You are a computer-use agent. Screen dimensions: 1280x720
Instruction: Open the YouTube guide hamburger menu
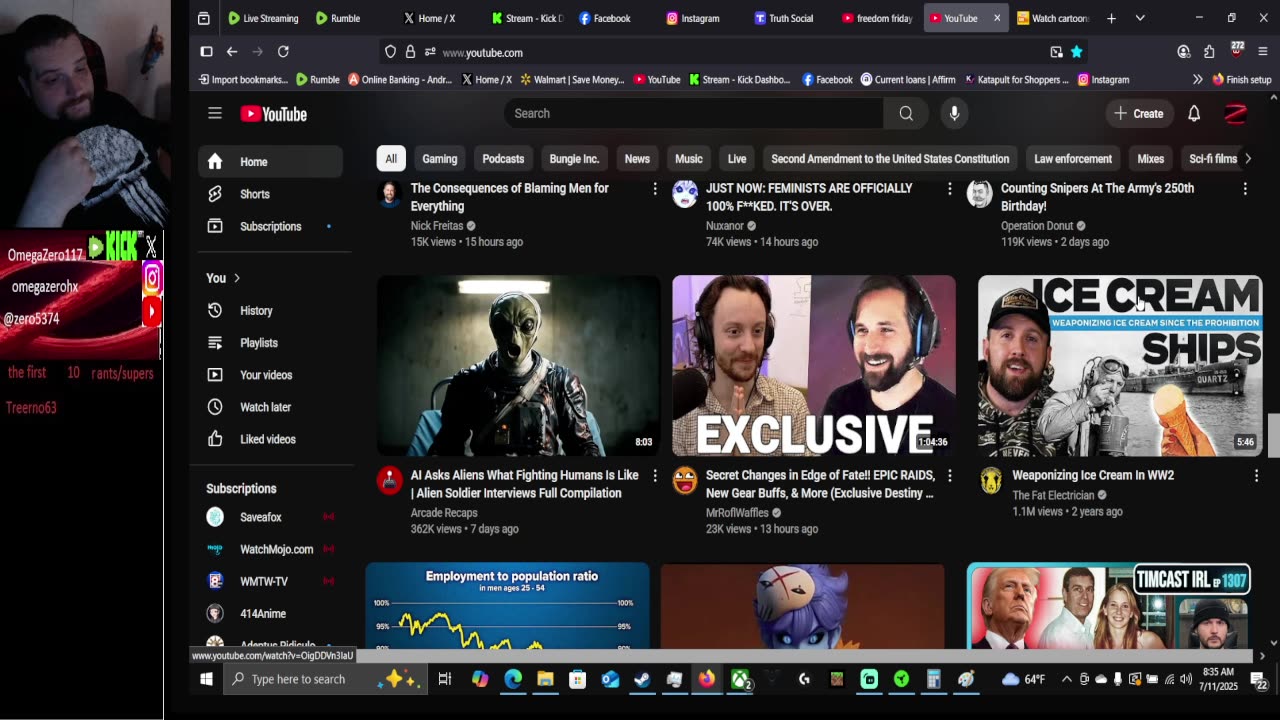pos(214,113)
